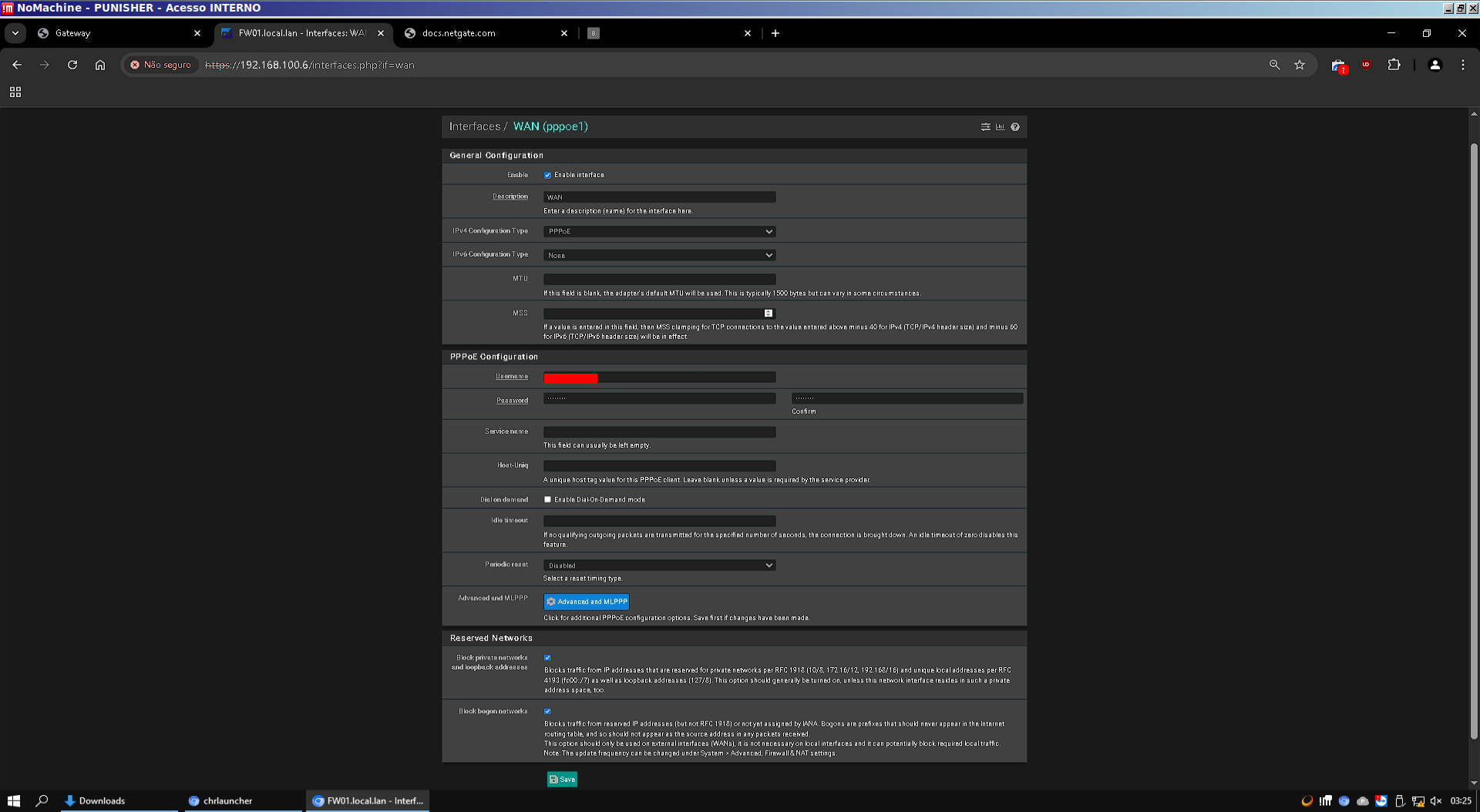Close the docs.netgate.com tab

pos(564,33)
